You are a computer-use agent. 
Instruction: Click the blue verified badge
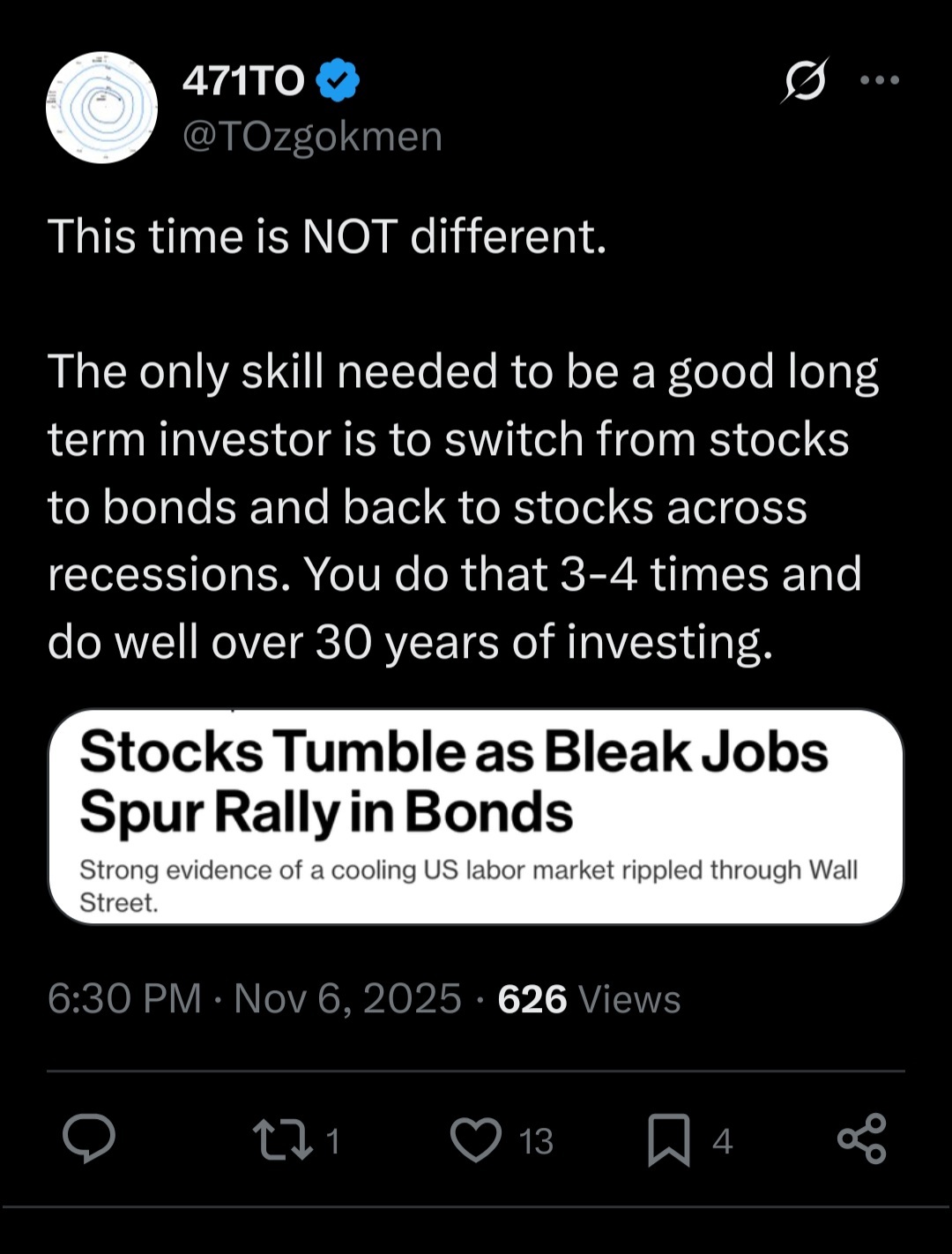click(x=338, y=81)
